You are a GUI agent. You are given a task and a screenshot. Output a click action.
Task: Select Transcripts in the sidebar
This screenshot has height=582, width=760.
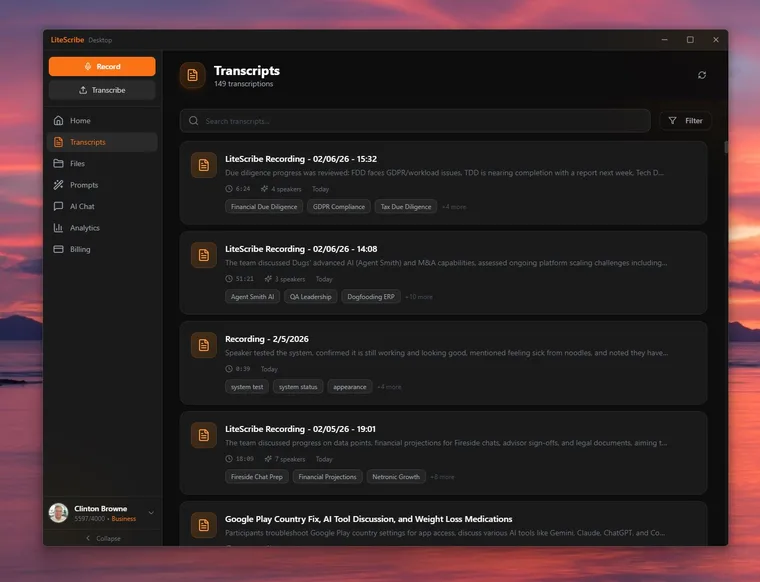(102, 142)
